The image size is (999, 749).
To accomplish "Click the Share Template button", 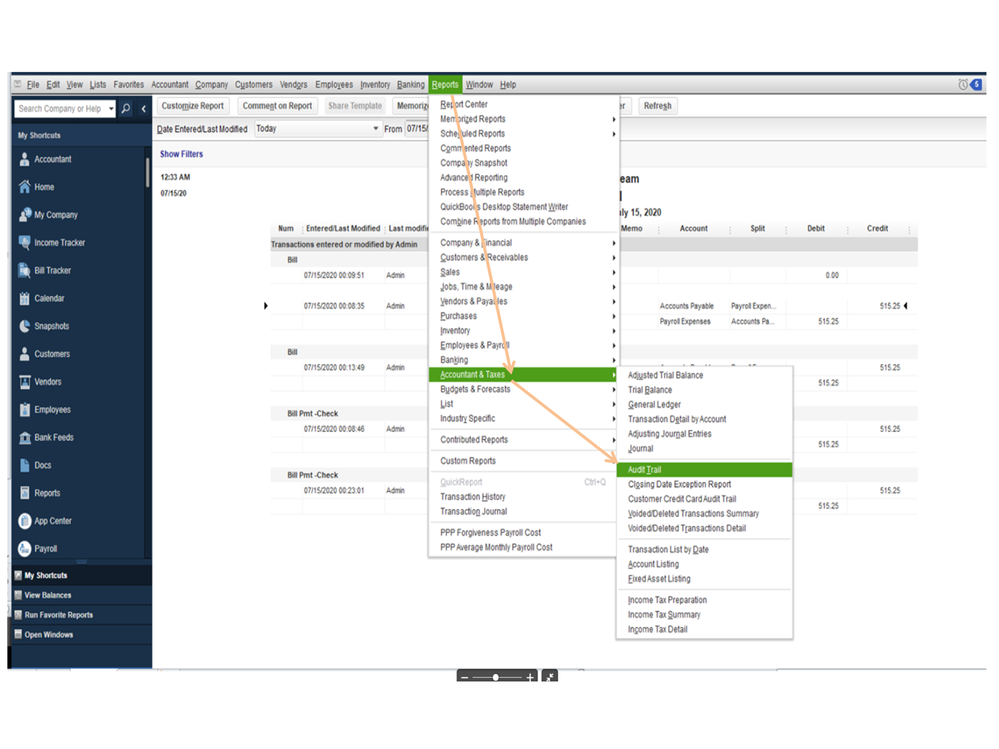I will pos(355,106).
